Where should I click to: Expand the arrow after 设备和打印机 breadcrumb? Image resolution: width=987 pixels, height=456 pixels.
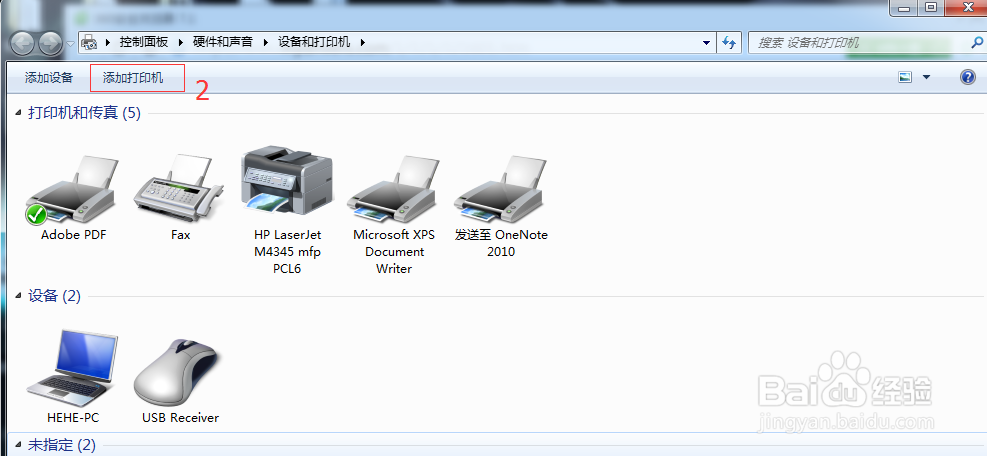point(362,43)
